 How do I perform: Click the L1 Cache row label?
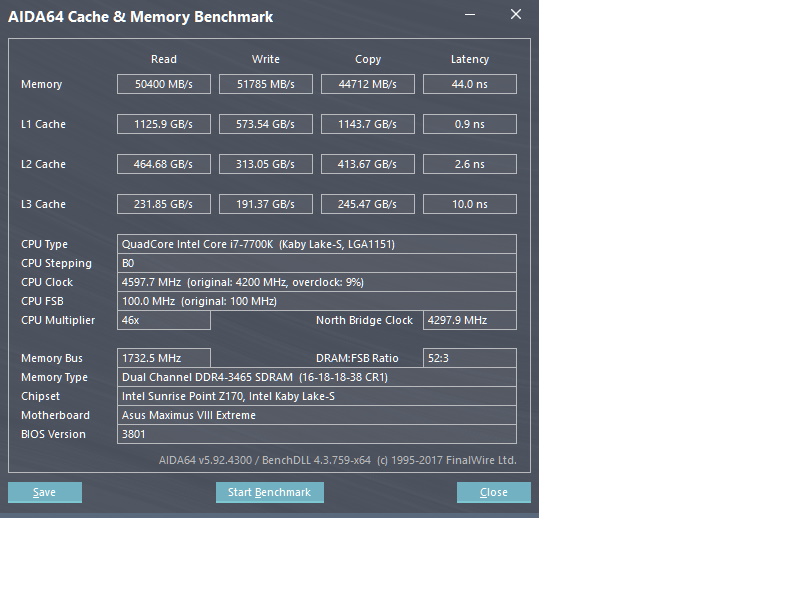(43, 124)
